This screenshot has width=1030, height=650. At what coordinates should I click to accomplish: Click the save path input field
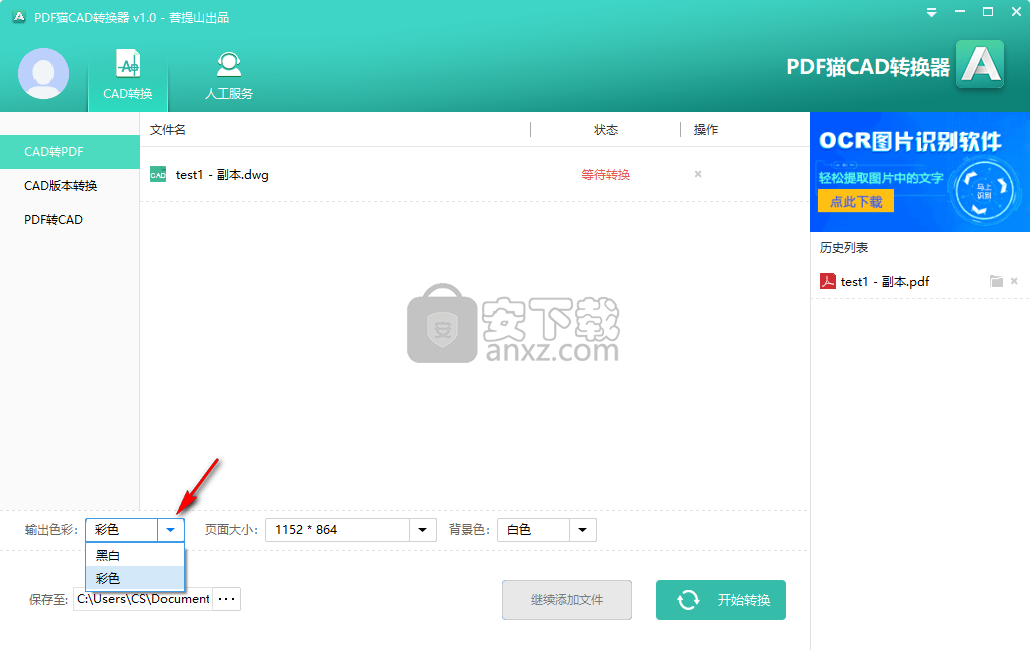click(x=143, y=599)
